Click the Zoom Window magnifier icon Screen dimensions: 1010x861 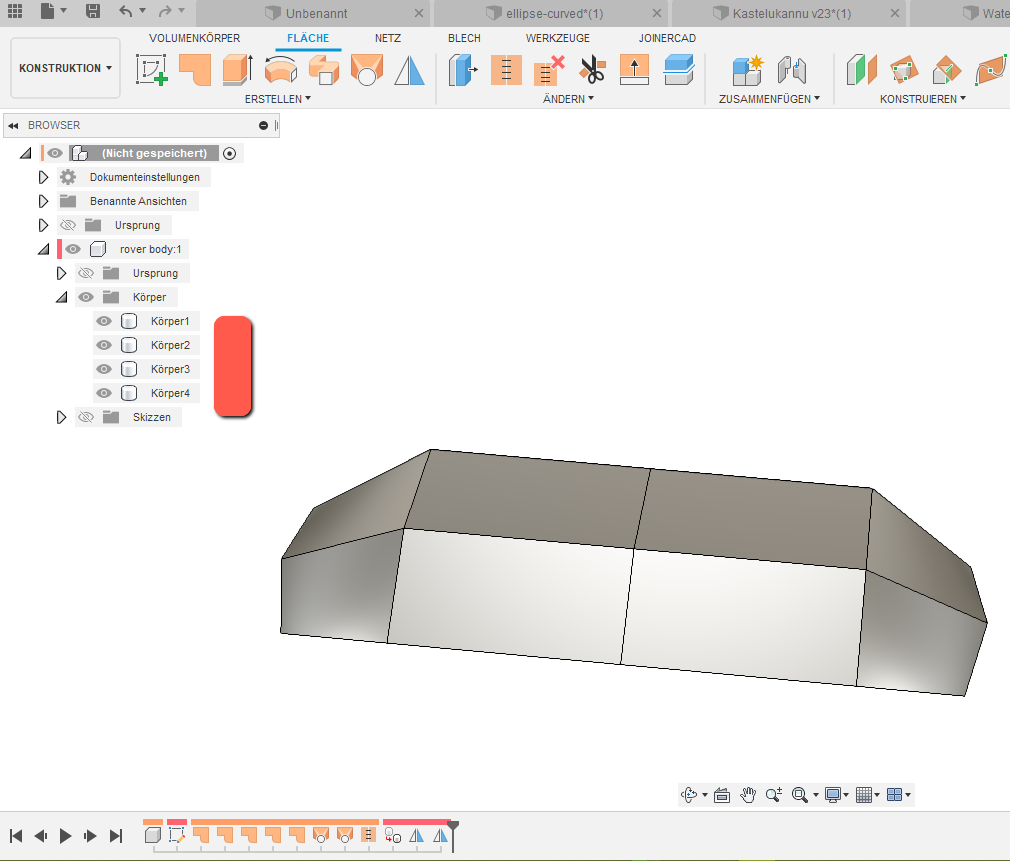tap(799, 795)
